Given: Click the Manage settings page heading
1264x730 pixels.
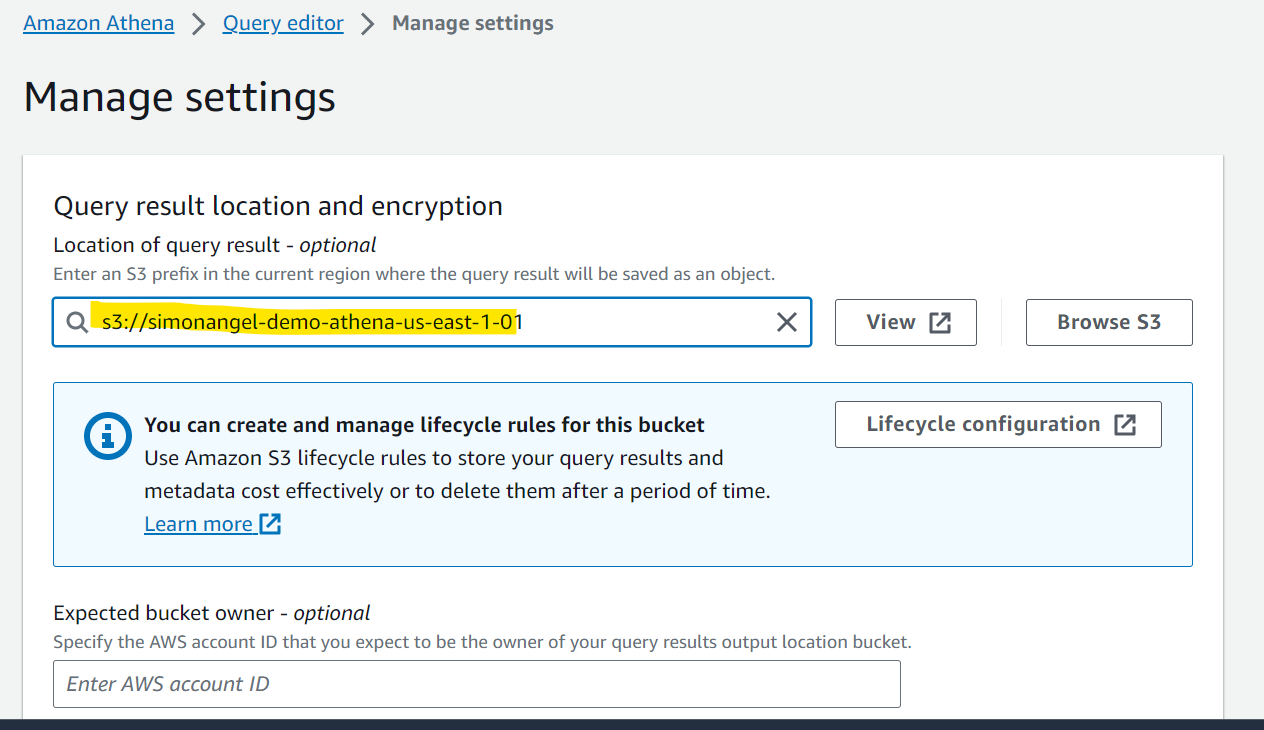Looking at the screenshot, I should [180, 97].
